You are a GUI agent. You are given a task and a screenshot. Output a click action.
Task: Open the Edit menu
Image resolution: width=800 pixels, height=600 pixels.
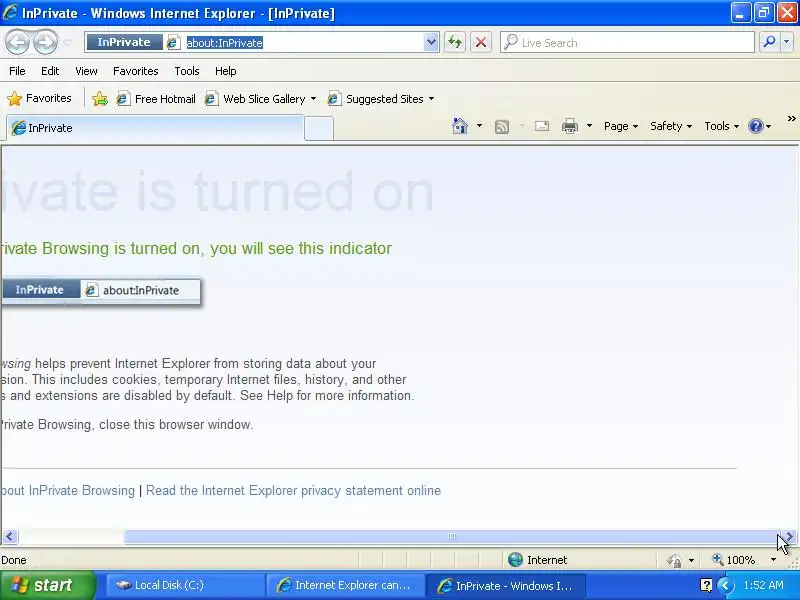pos(50,71)
